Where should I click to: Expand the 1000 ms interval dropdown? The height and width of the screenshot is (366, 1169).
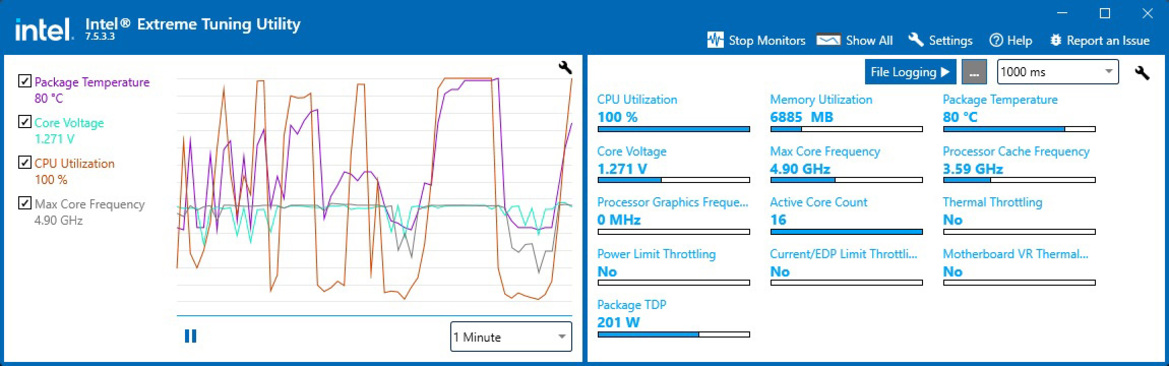coord(1058,72)
